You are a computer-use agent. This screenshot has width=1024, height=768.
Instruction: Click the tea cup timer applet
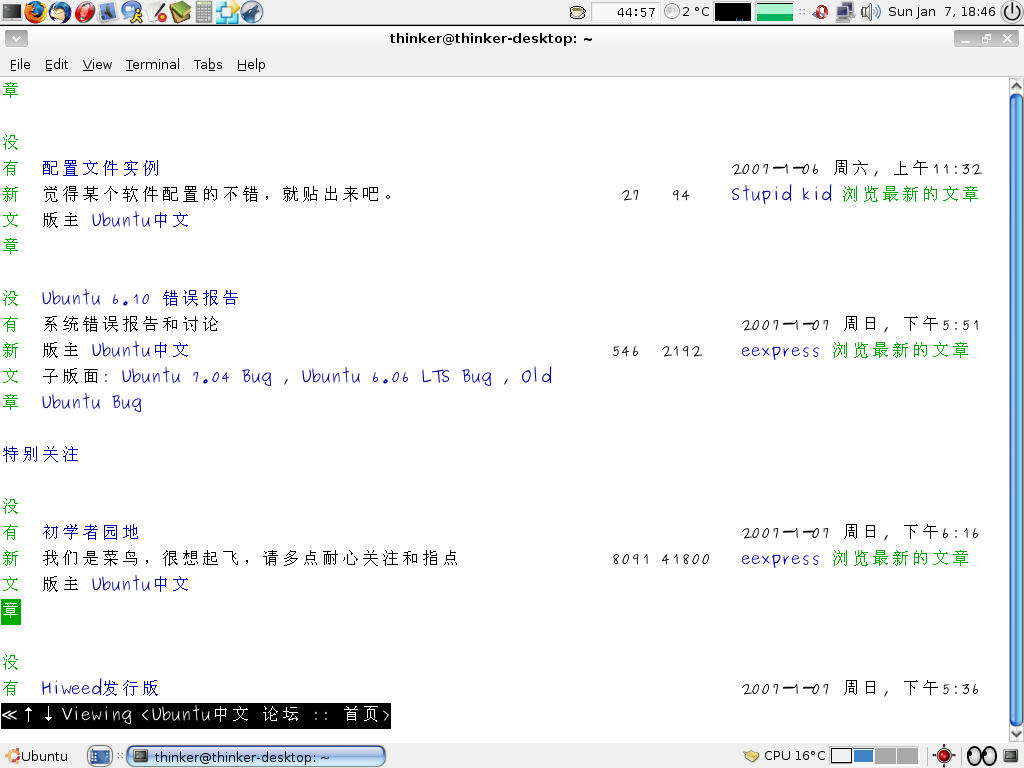pos(577,12)
